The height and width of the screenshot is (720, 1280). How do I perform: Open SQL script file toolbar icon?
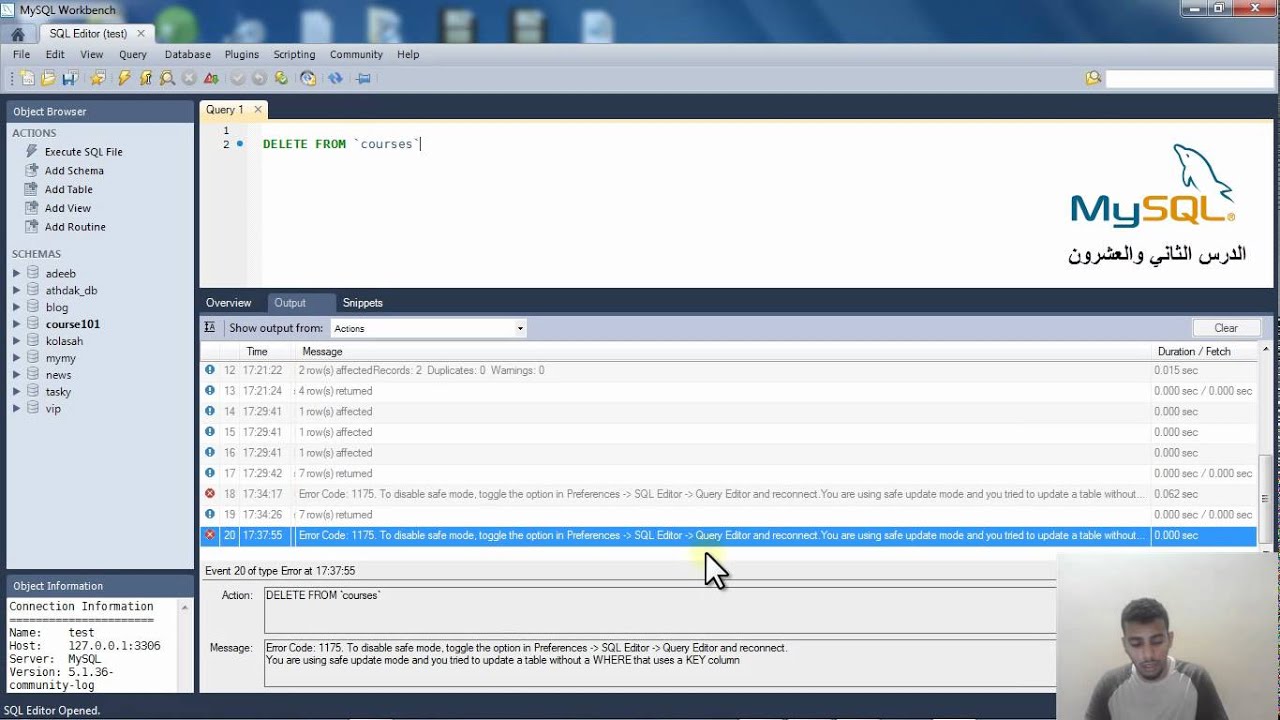point(49,78)
